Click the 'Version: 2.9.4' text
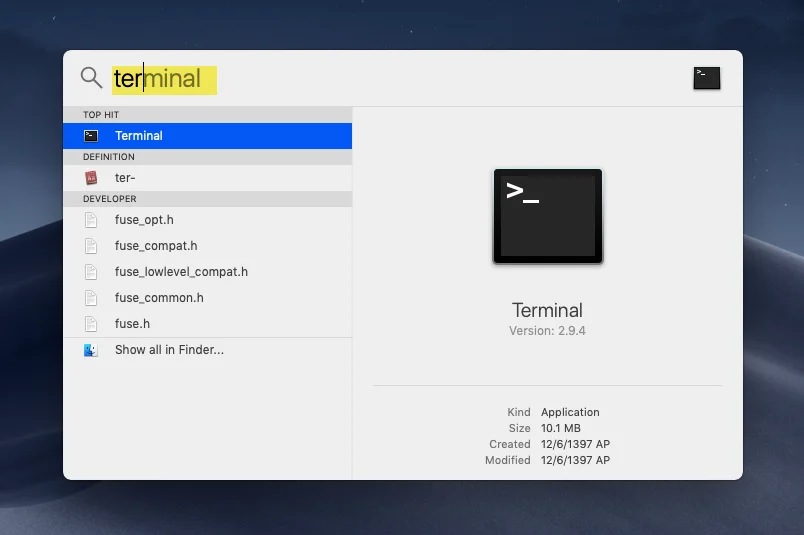The image size is (804, 535). 547,331
